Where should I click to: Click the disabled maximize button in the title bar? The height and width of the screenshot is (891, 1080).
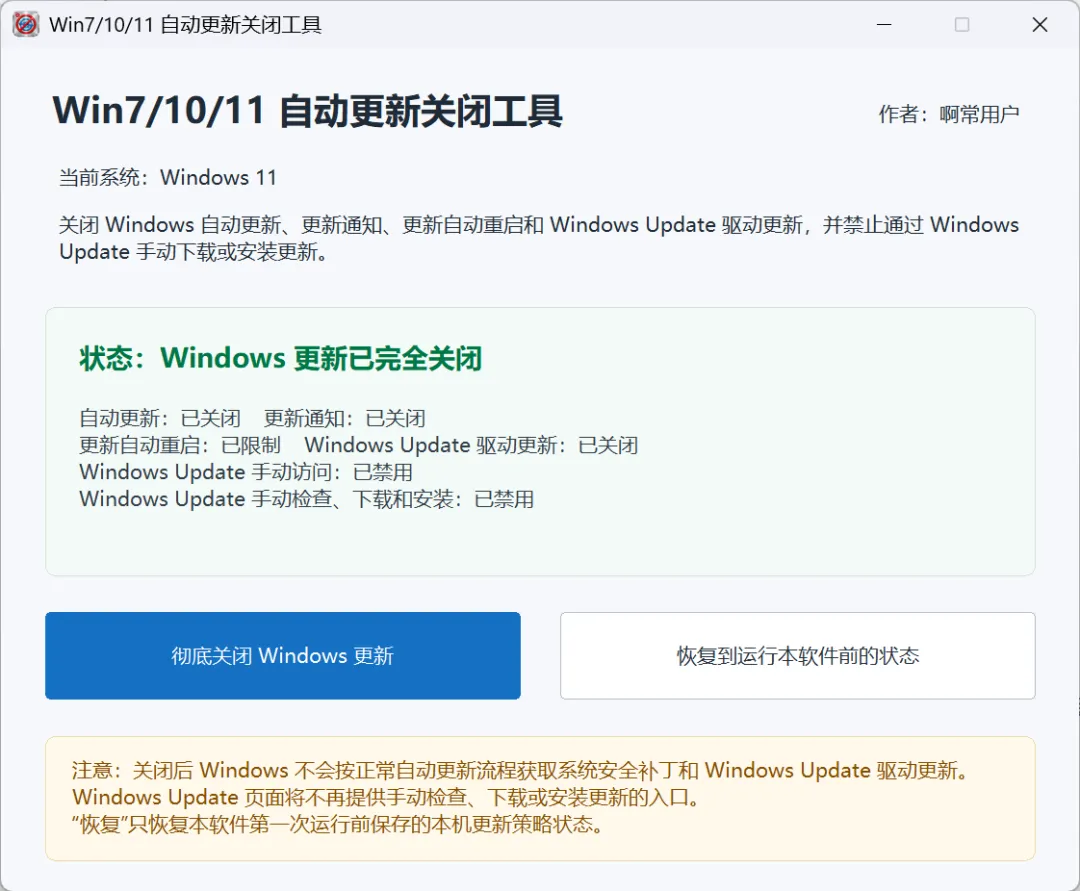tap(962, 25)
